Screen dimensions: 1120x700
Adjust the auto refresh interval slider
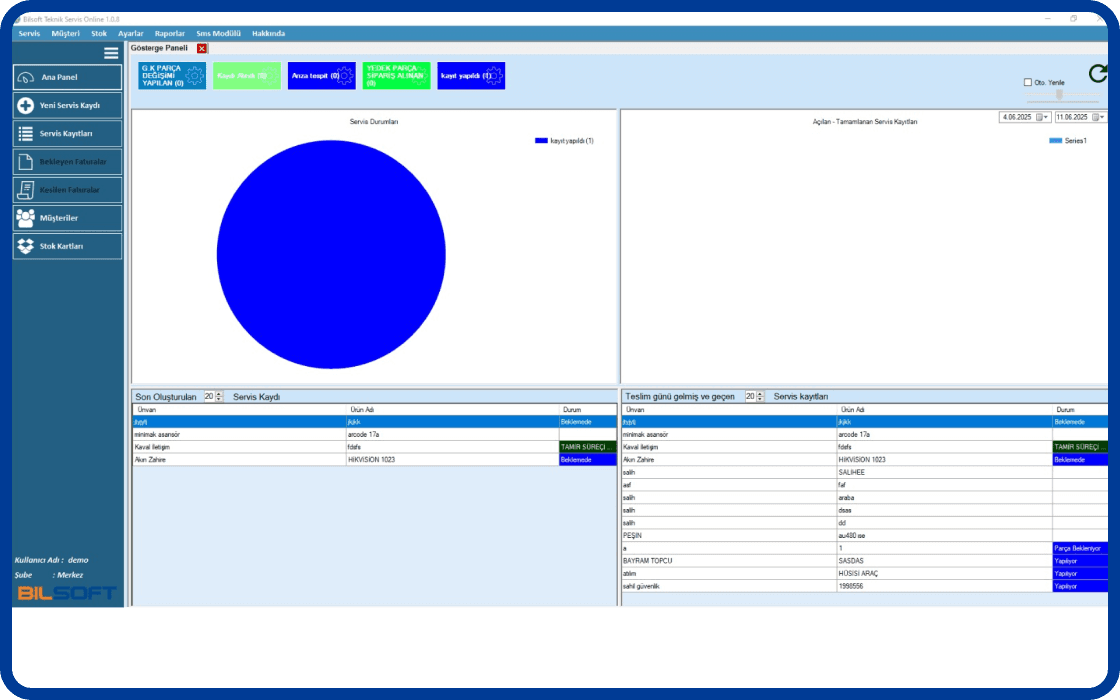click(1059, 94)
